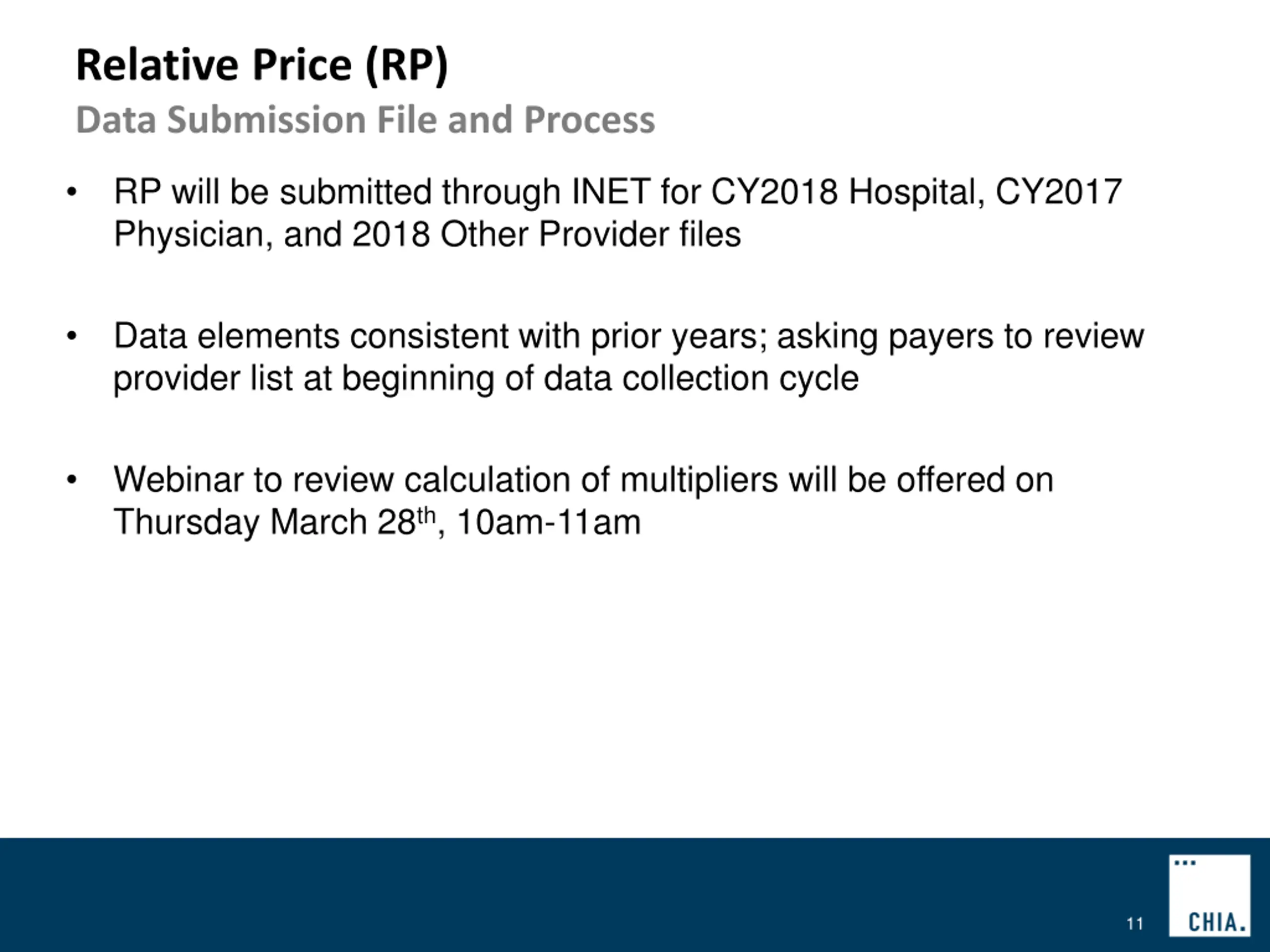Click the bullet marker before 'Data elements consistent'
Screen dimensions: 1270x952
(71, 336)
